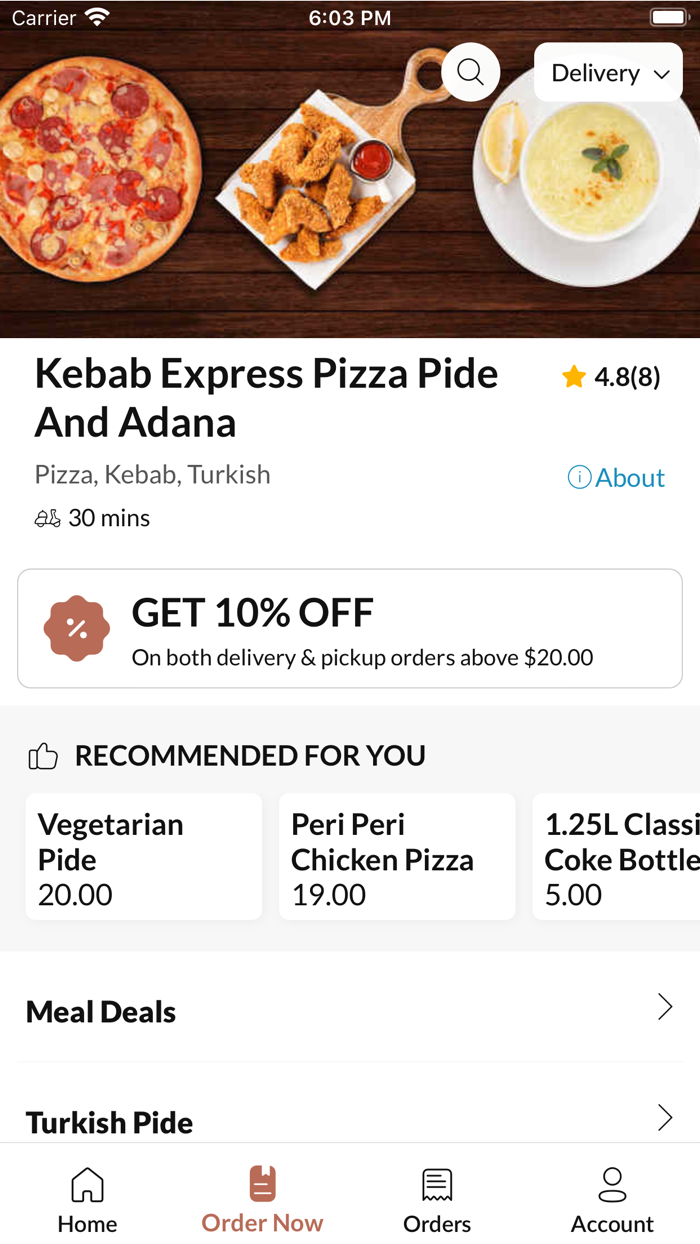700x1244 pixels.
Task: Open the Delivery mode dropdown
Action: coord(608,72)
